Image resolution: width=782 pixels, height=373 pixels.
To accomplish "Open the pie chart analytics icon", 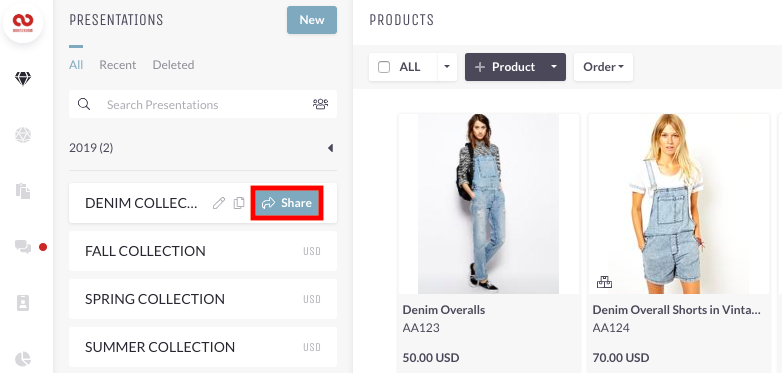I will pyautogui.click(x=23, y=359).
